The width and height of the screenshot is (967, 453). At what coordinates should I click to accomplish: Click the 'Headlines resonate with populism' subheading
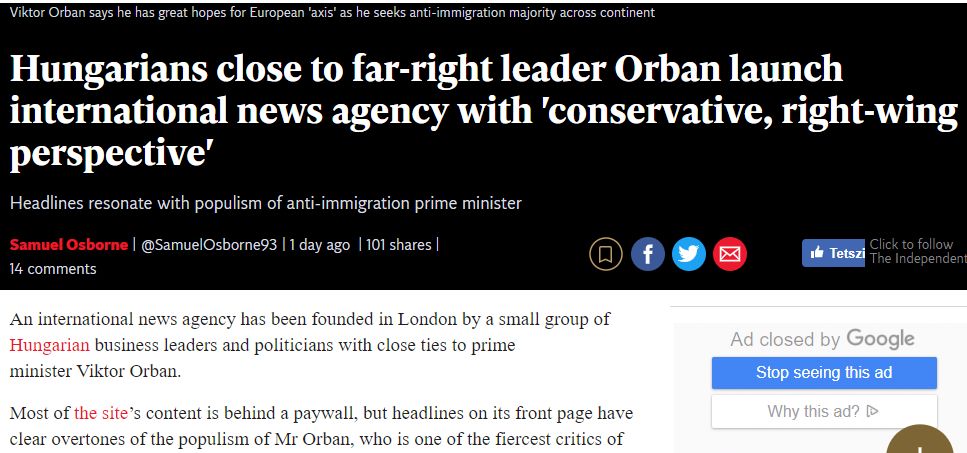point(265,203)
